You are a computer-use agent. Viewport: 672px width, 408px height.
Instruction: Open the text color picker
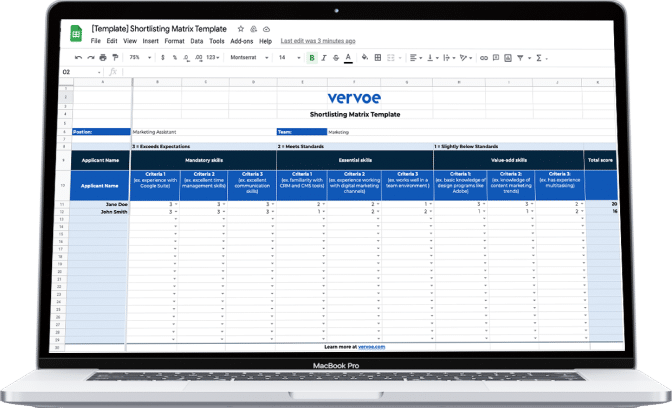348,58
